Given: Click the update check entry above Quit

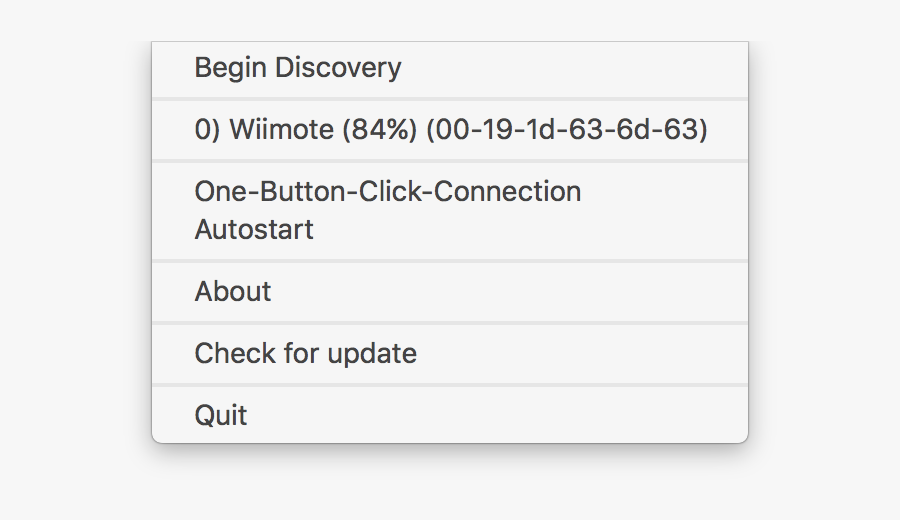Looking at the screenshot, I should click(305, 354).
